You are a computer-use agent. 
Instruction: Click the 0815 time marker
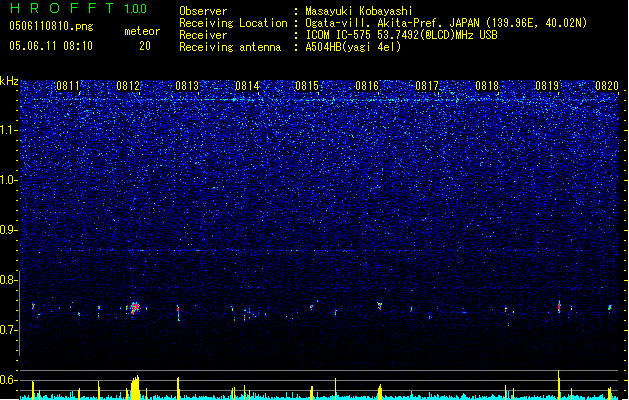pos(307,85)
